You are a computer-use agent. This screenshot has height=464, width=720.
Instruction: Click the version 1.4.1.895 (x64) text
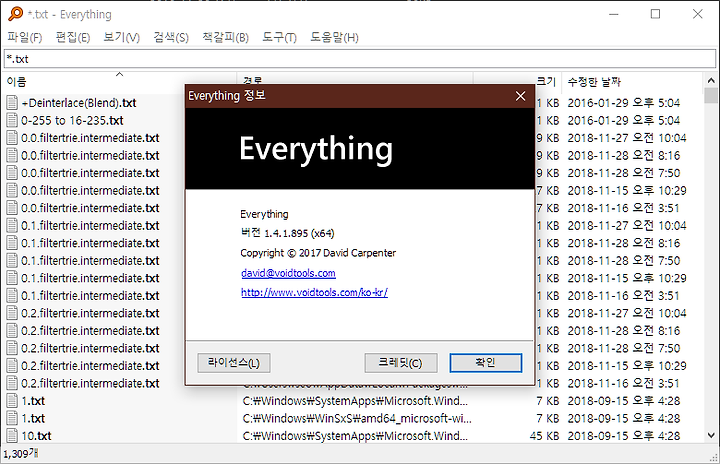[x=287, y=233]
